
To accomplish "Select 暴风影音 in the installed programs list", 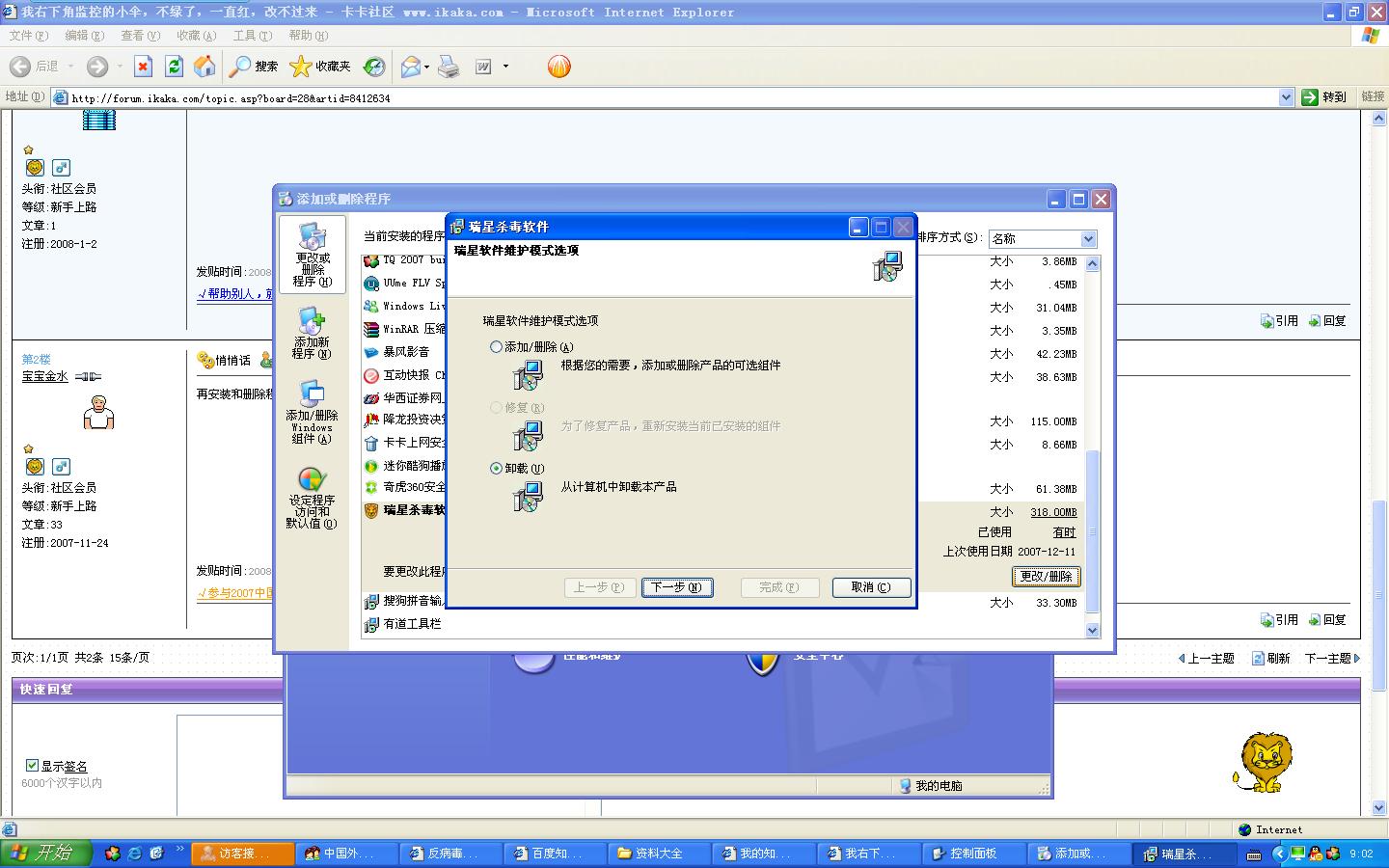I will click(406, 352).
